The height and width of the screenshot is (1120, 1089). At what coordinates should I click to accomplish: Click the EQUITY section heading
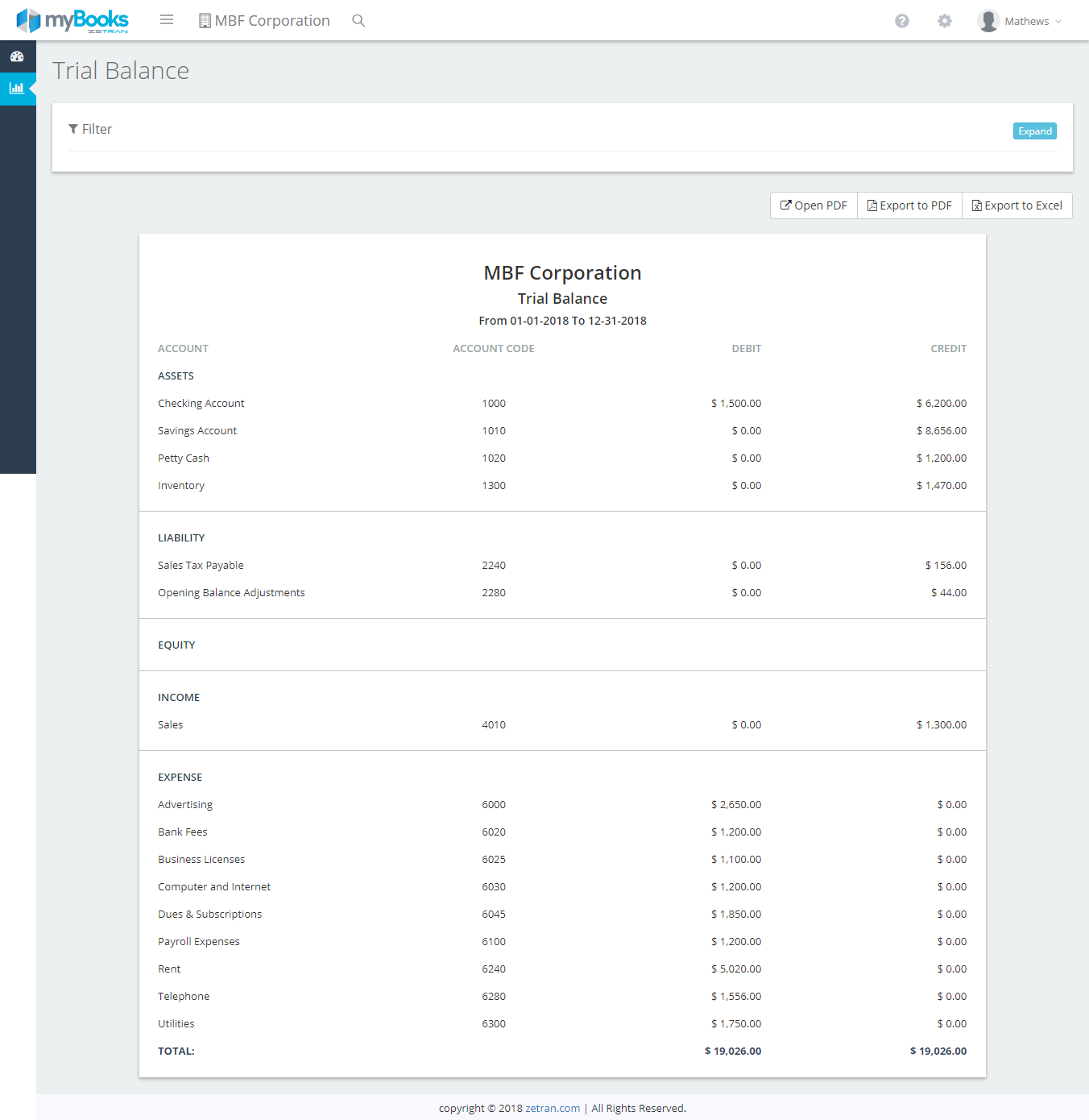176,645
